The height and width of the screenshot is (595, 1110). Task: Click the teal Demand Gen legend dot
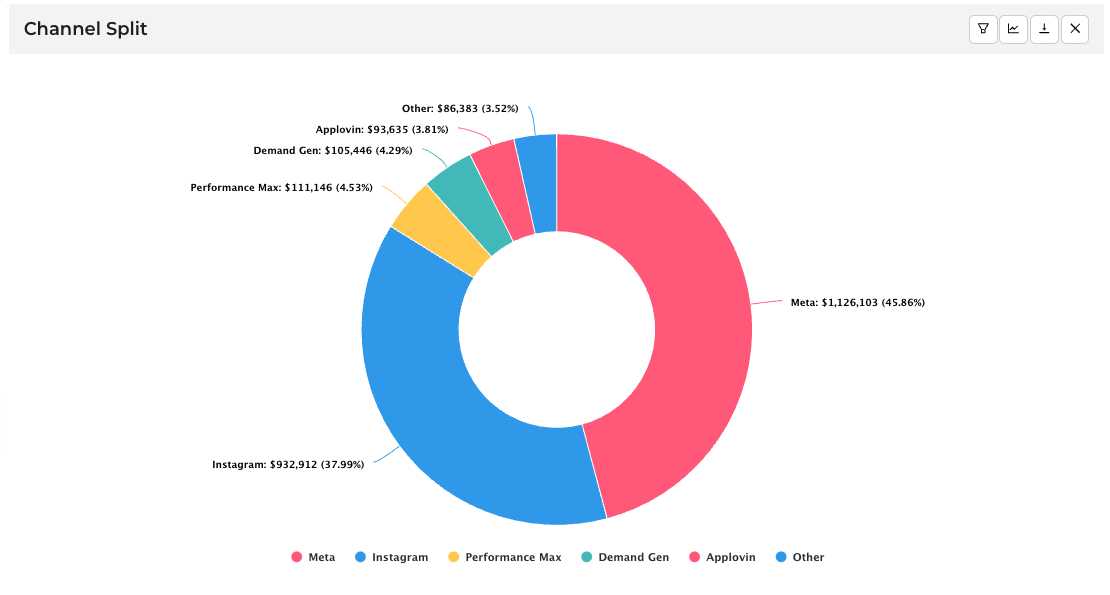590,557
